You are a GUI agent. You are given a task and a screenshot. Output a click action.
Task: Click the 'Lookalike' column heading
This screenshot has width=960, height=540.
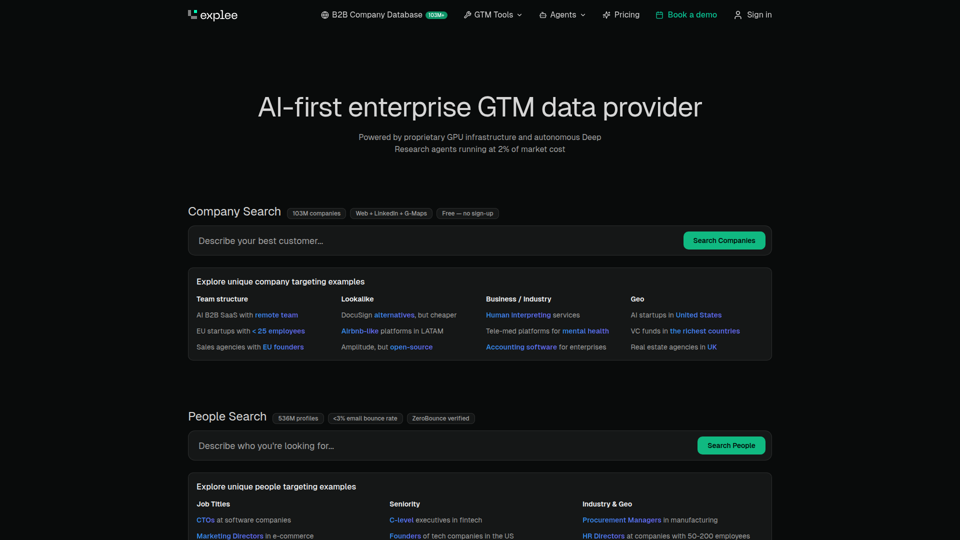(358, 299)
